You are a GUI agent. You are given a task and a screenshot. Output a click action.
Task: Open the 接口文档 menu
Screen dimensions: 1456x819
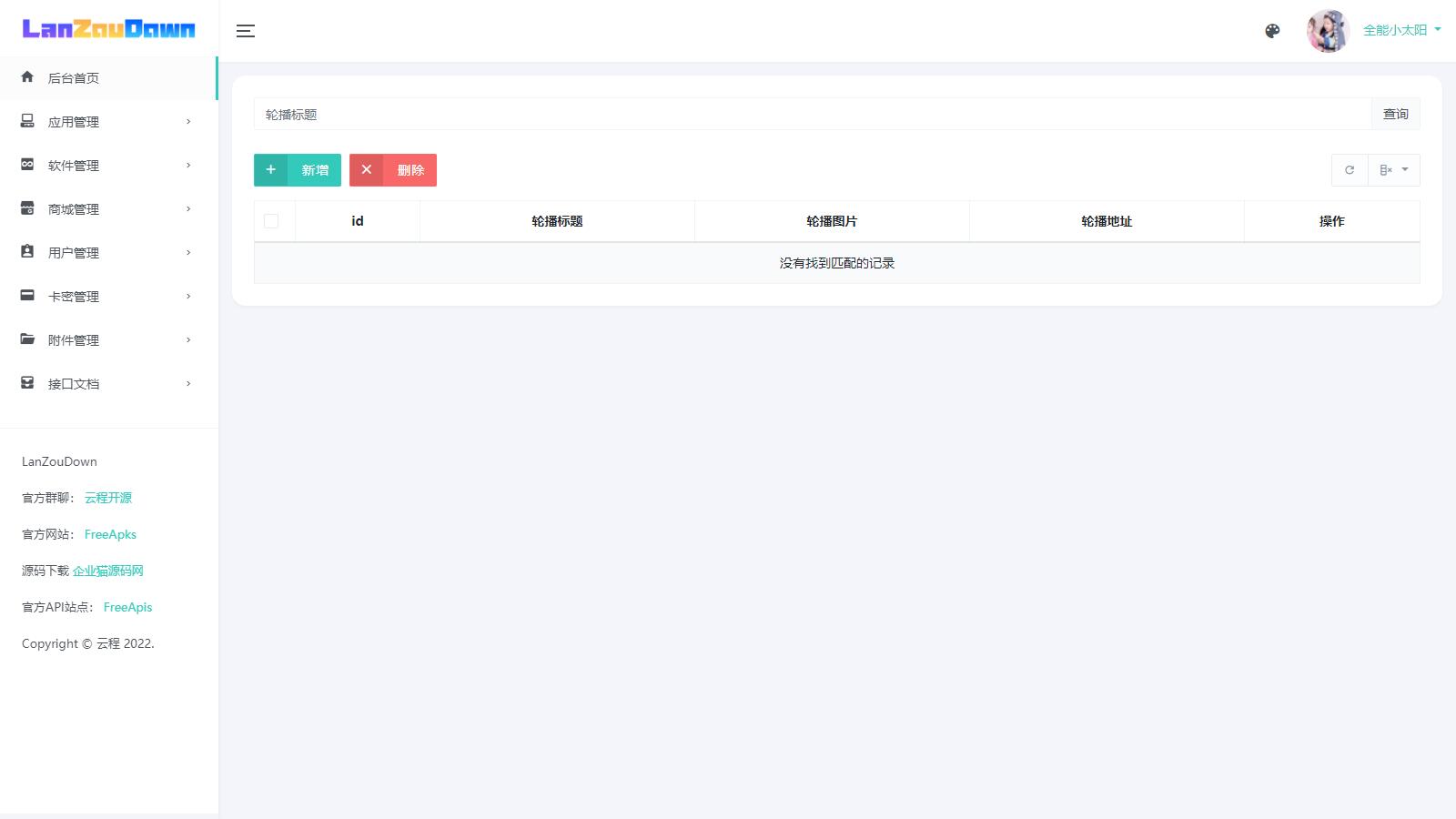click(108, 384)
